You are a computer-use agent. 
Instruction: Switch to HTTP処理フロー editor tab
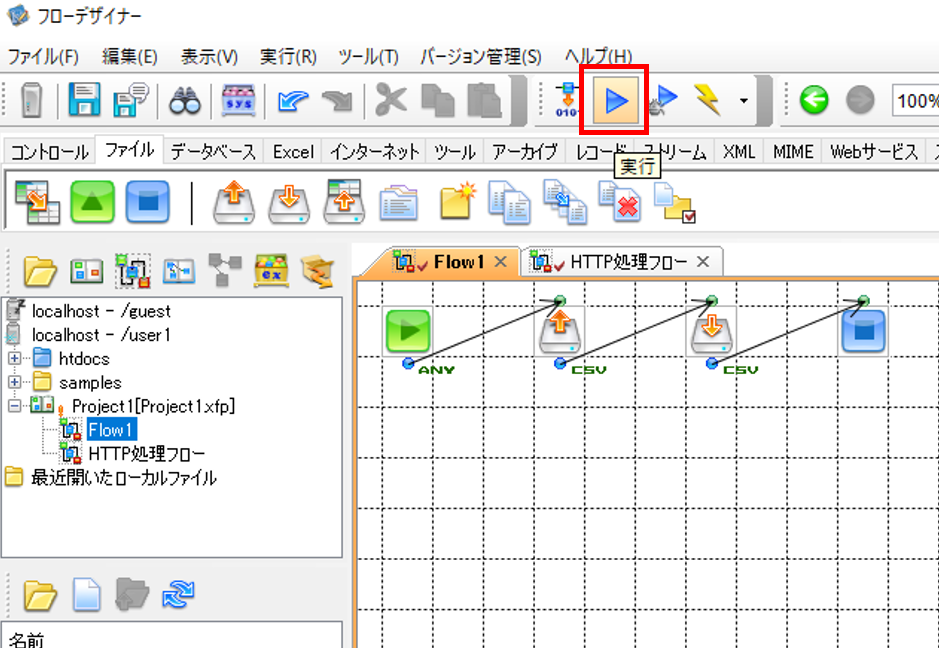coord(628,262)
